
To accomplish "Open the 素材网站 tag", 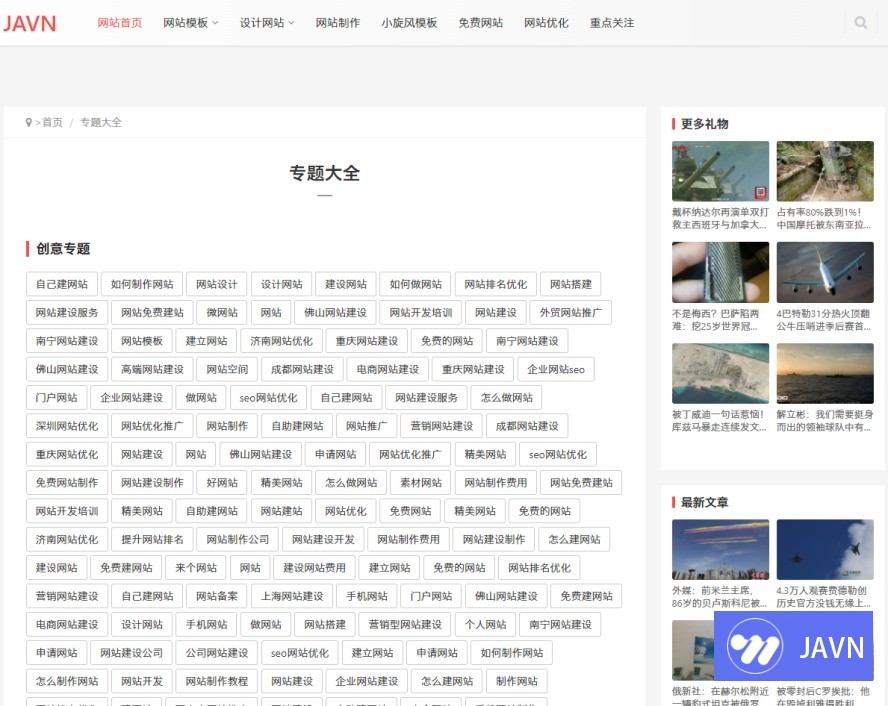I will (420, 482).
